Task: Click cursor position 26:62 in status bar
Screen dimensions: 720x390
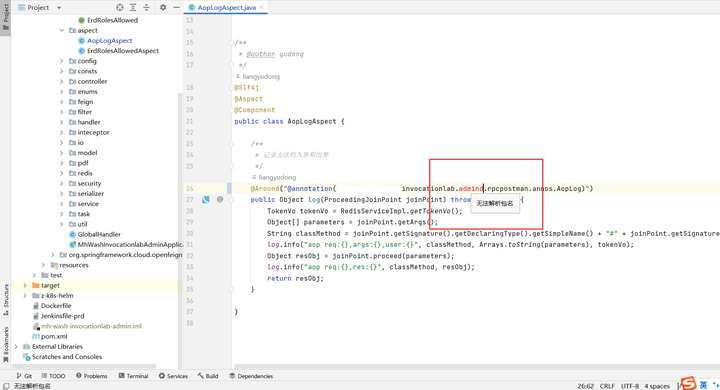Action: [x=585, y=386]
